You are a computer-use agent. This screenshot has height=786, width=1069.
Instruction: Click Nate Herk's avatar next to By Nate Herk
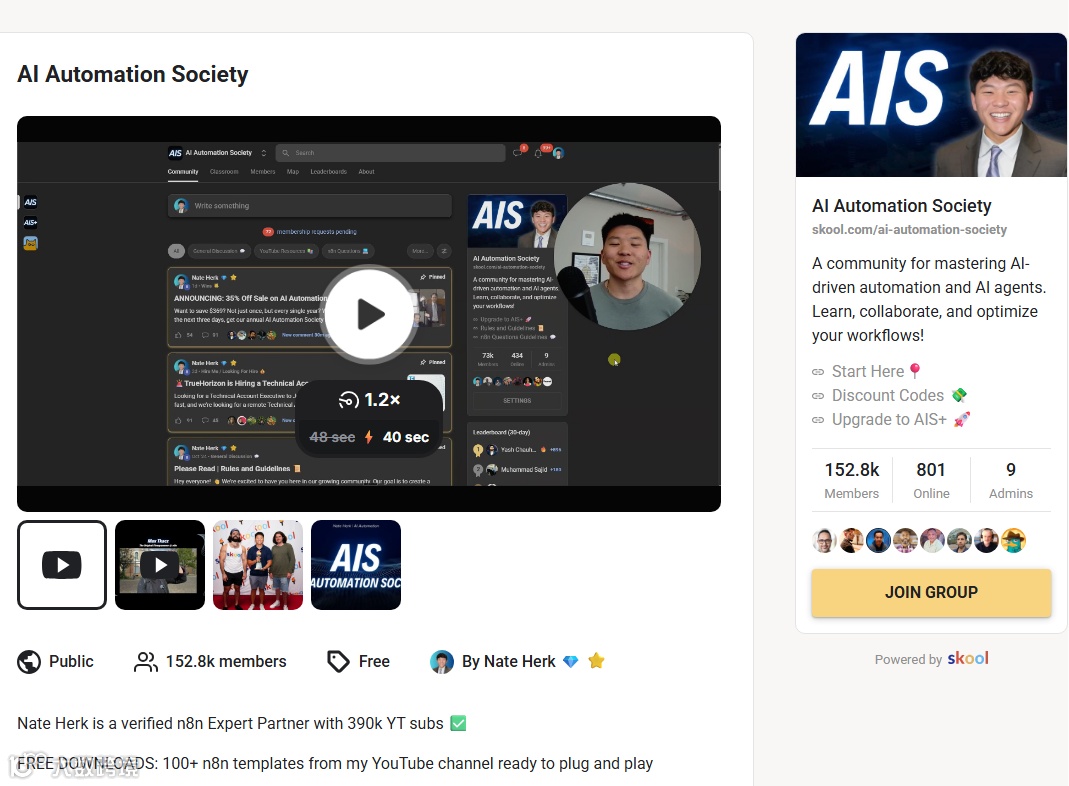click(x=442, y=661)
